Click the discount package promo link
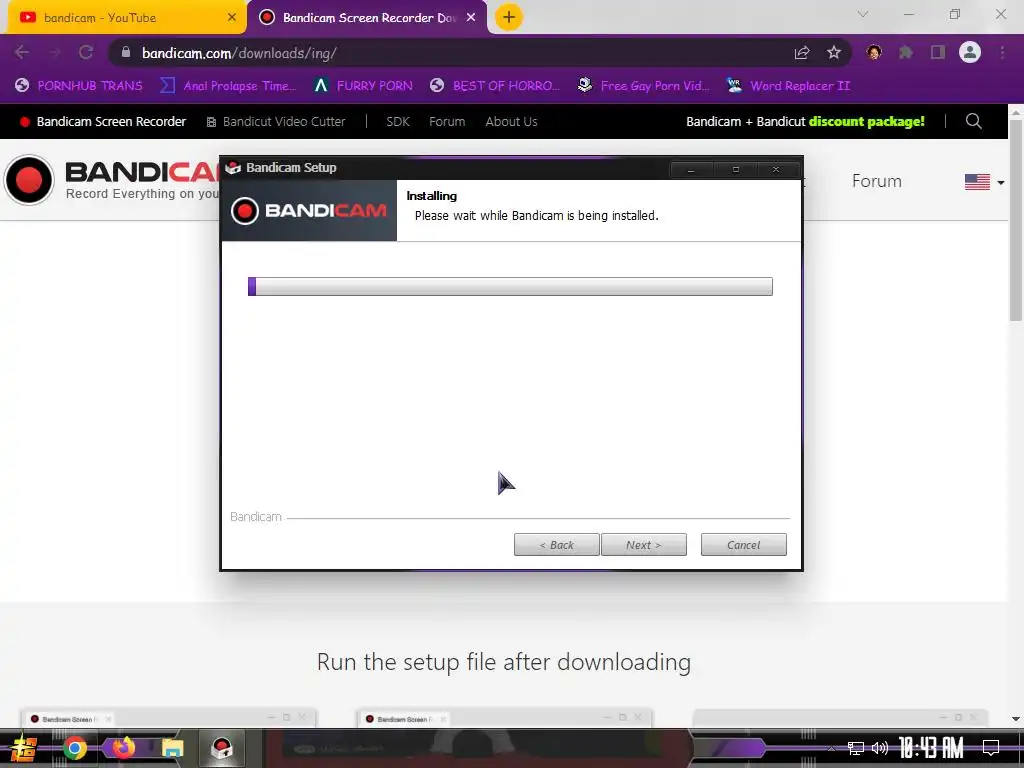Image resolution: width=1024 pixels, height=768 pixels. [805, 121]
